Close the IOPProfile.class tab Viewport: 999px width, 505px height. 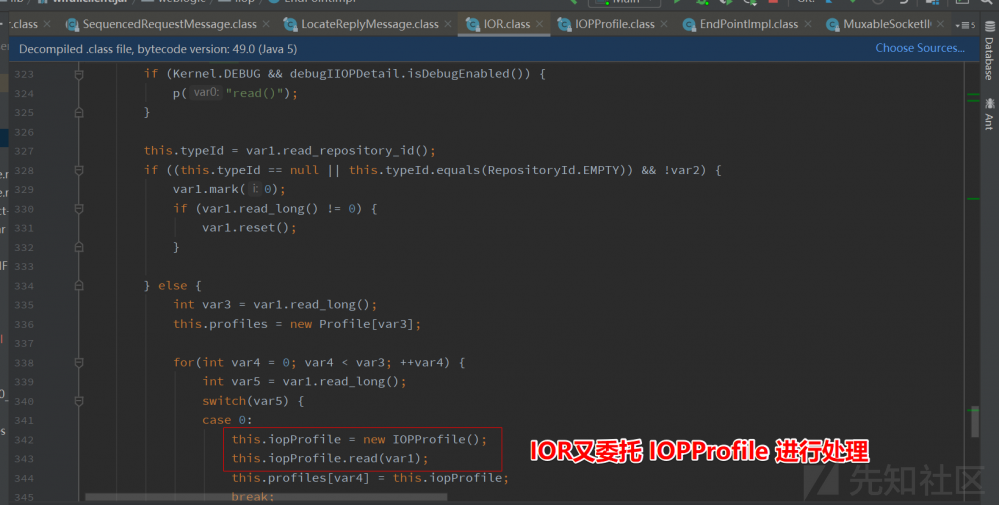(664, 24)
